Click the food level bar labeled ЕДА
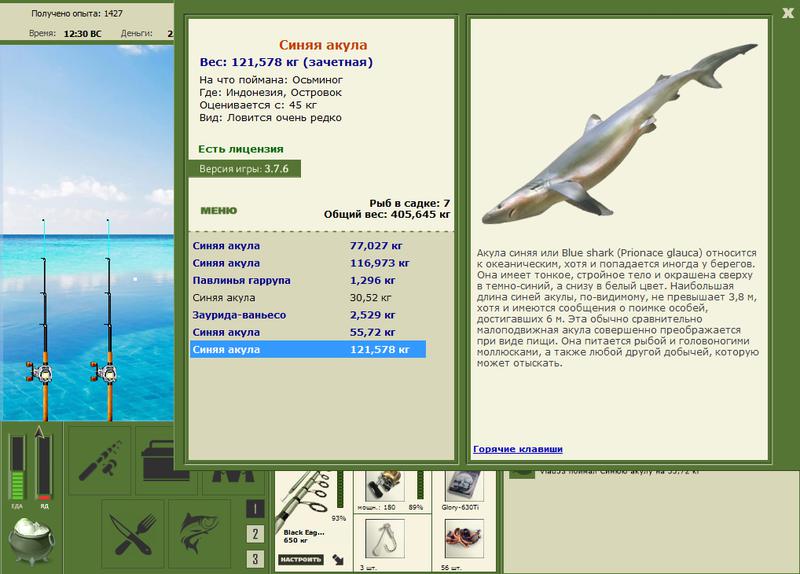 click(x=17, y=468)
